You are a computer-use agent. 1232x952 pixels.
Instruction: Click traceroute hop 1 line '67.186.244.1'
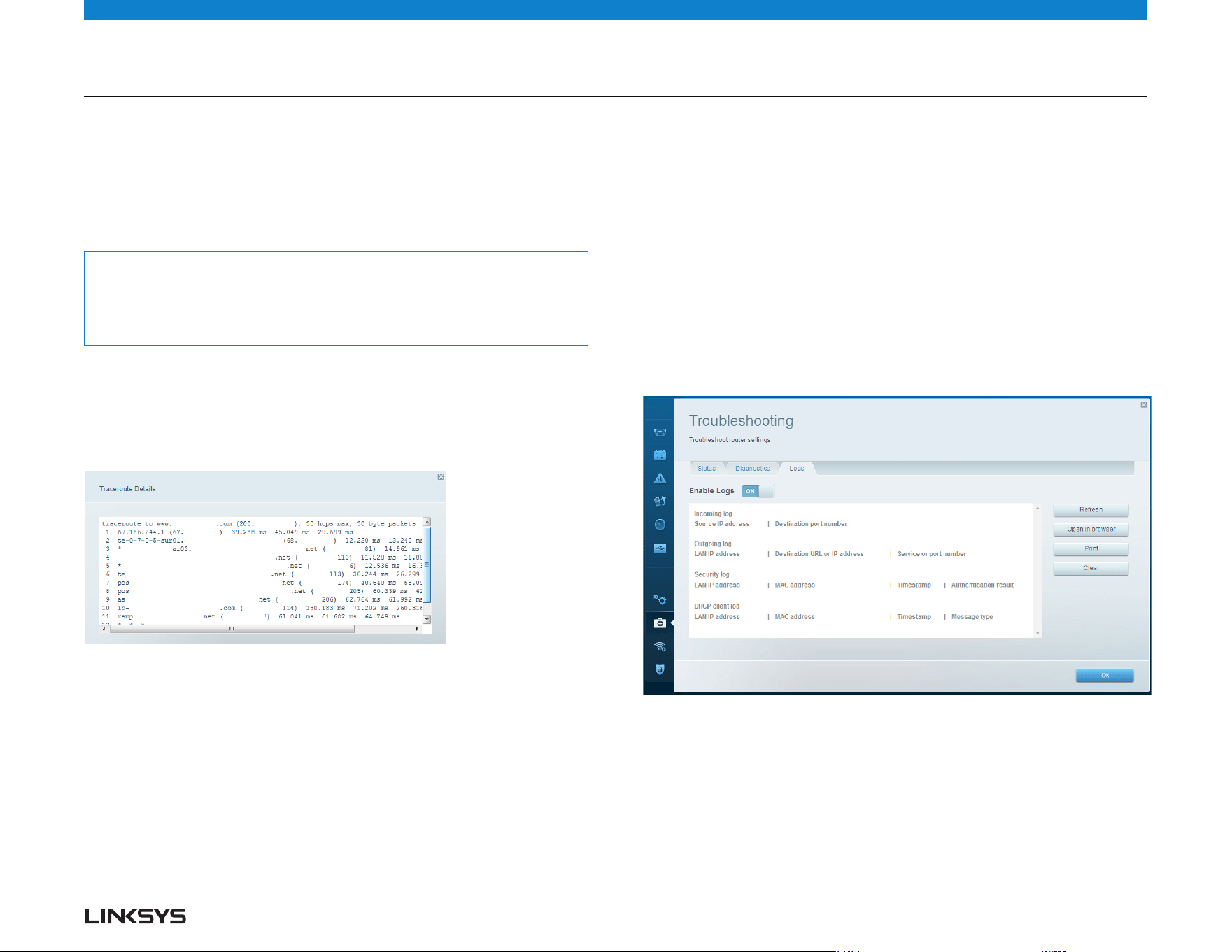pos(228,532)
